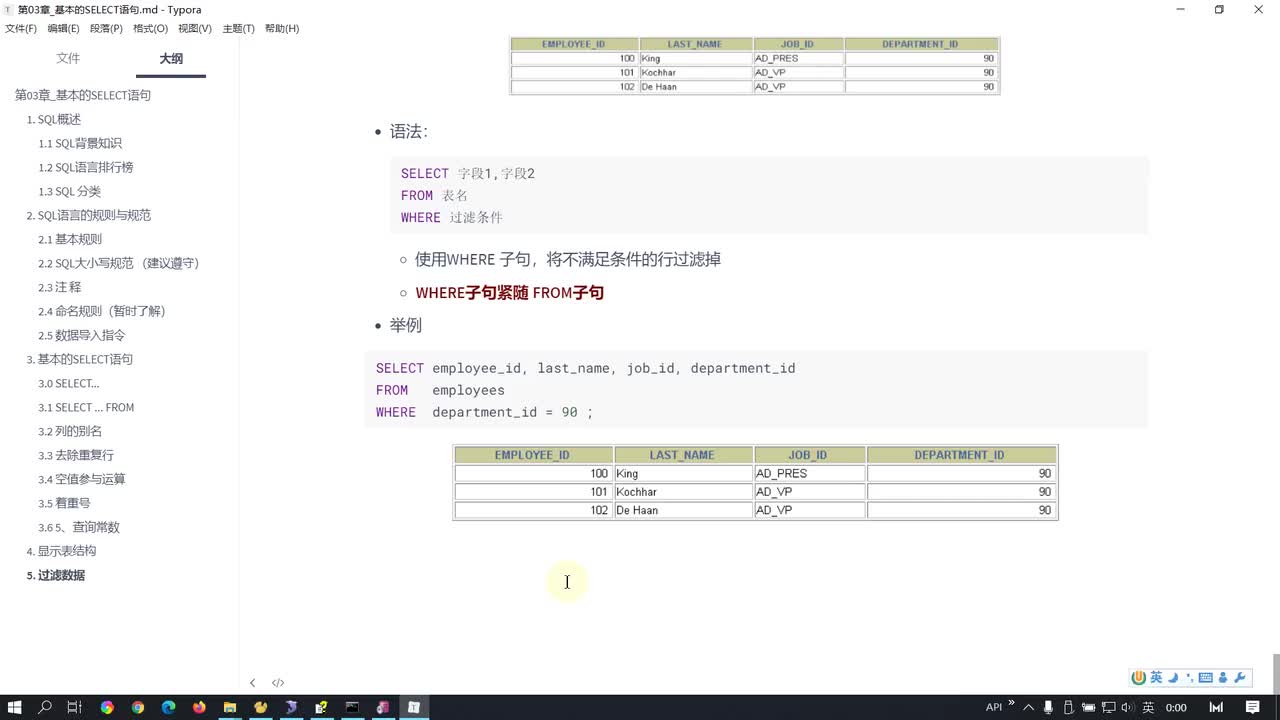Toggle source code mode icon
Screen dimensions: 1280x720
[278, 683]
